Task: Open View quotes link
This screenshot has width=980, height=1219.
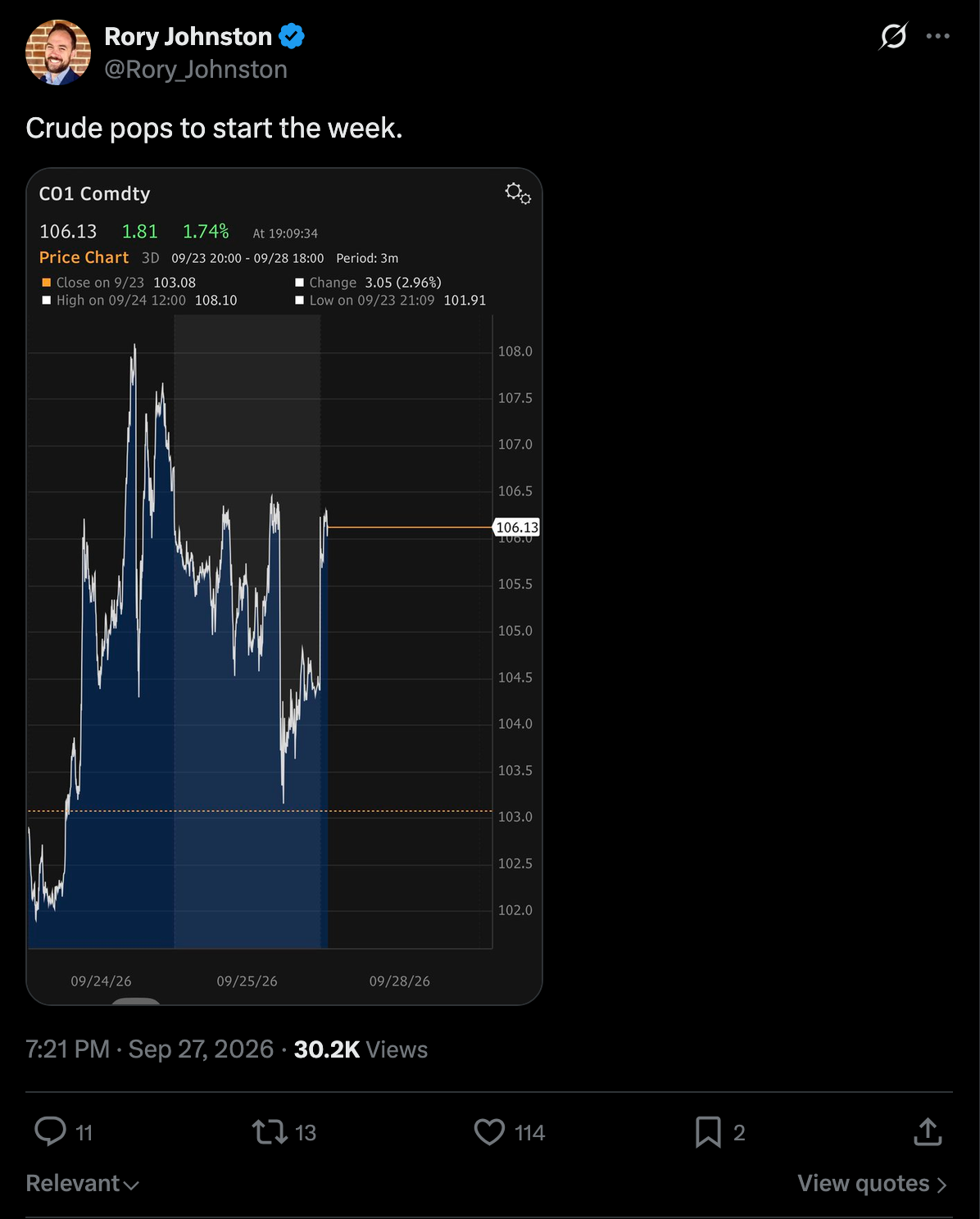Action: (873, 1183)
